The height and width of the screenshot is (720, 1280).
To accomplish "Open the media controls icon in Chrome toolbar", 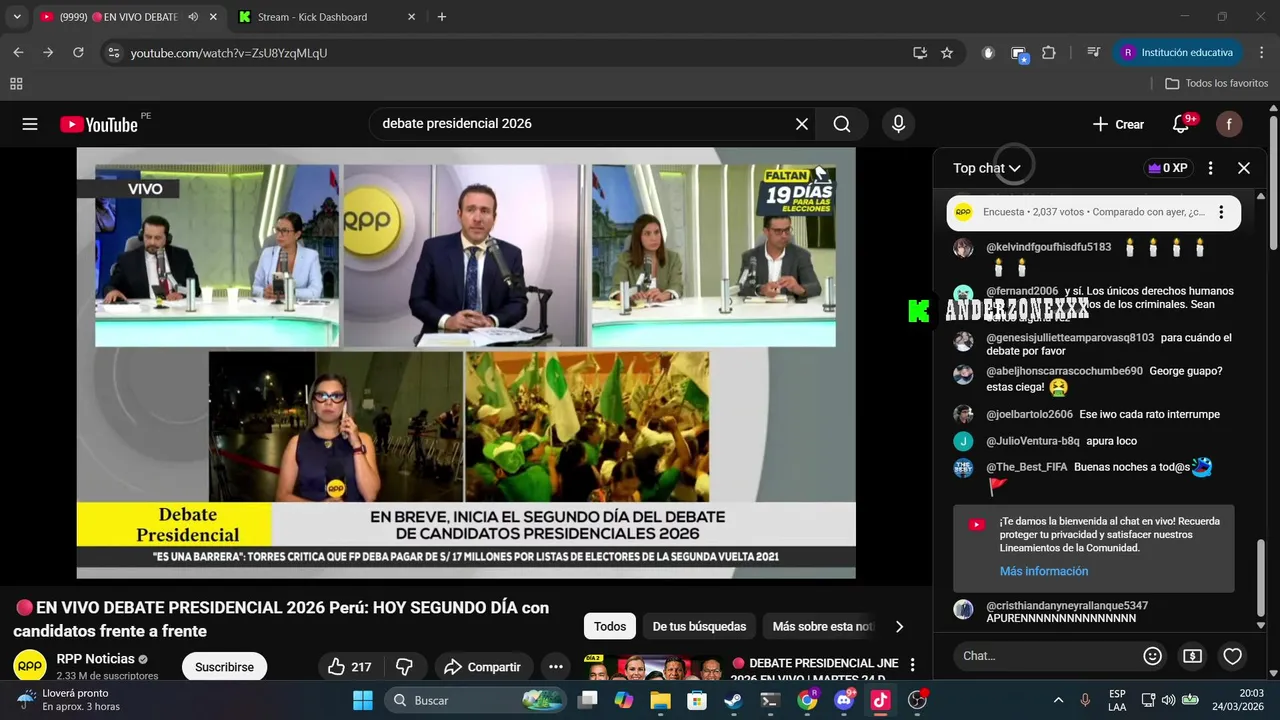I will pos(1093,53).
